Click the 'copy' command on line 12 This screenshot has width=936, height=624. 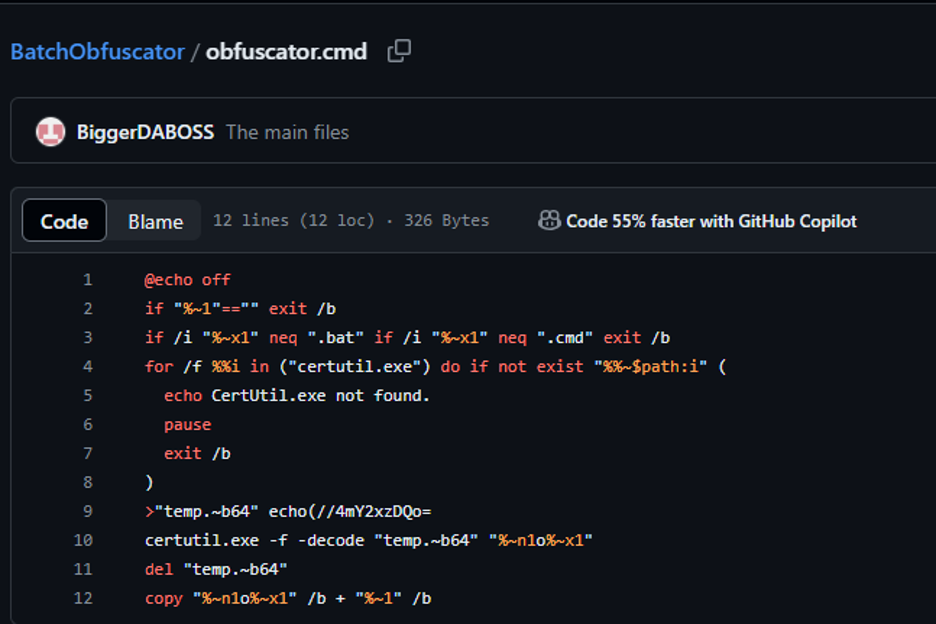click(164, 598)
